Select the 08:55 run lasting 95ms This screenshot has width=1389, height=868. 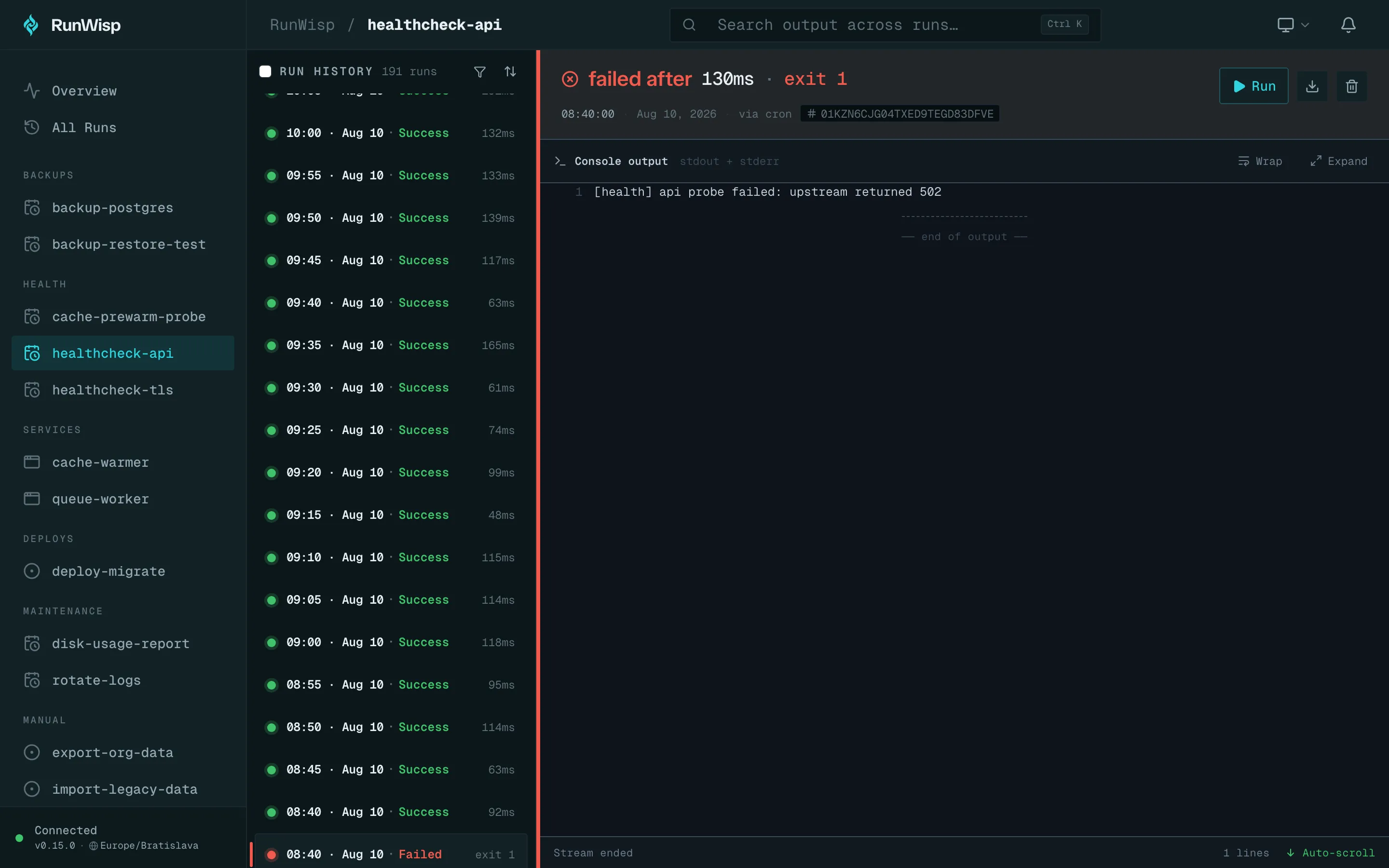(390, 685)
